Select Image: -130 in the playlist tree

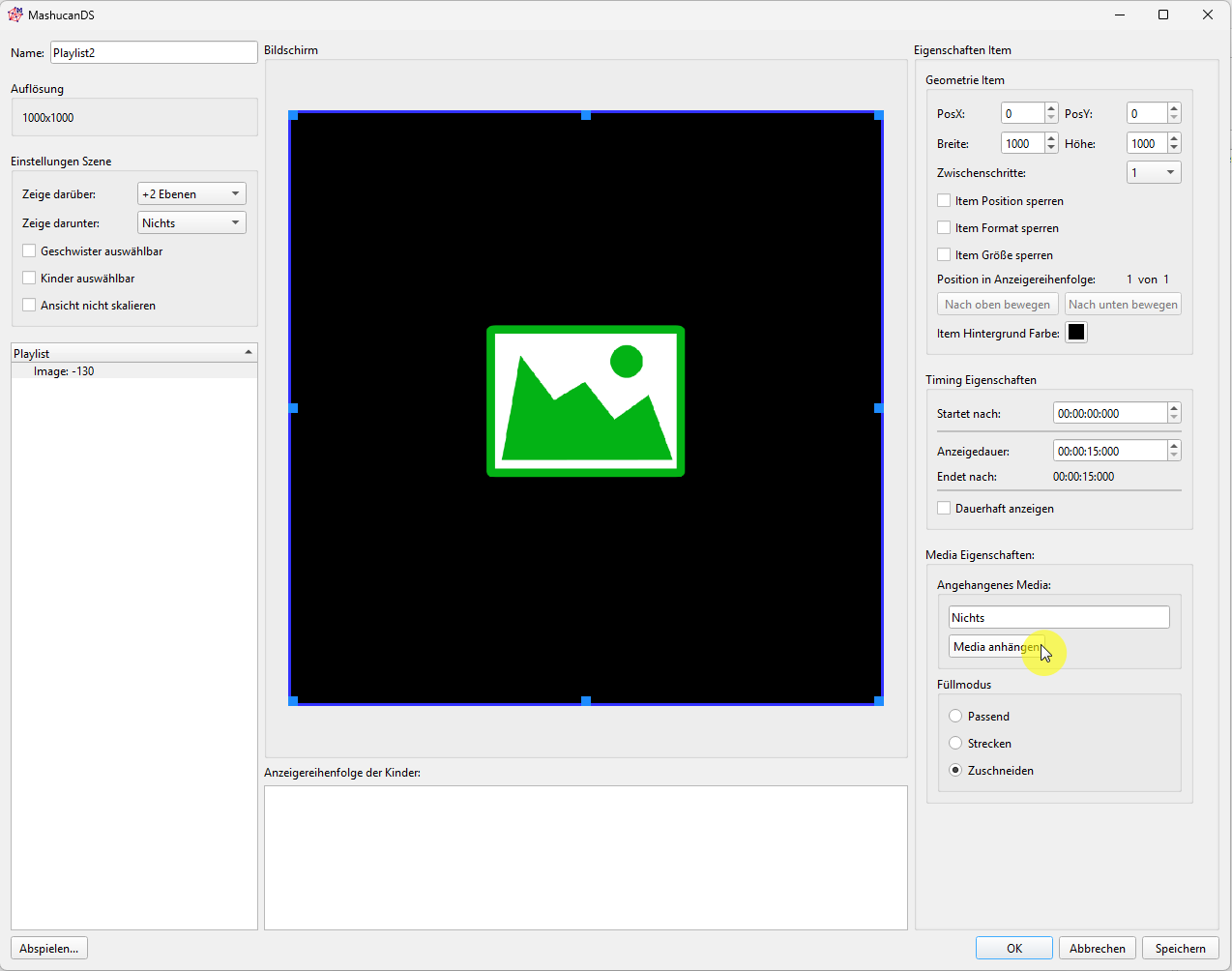pyautogui.click(x=64, y=371)
